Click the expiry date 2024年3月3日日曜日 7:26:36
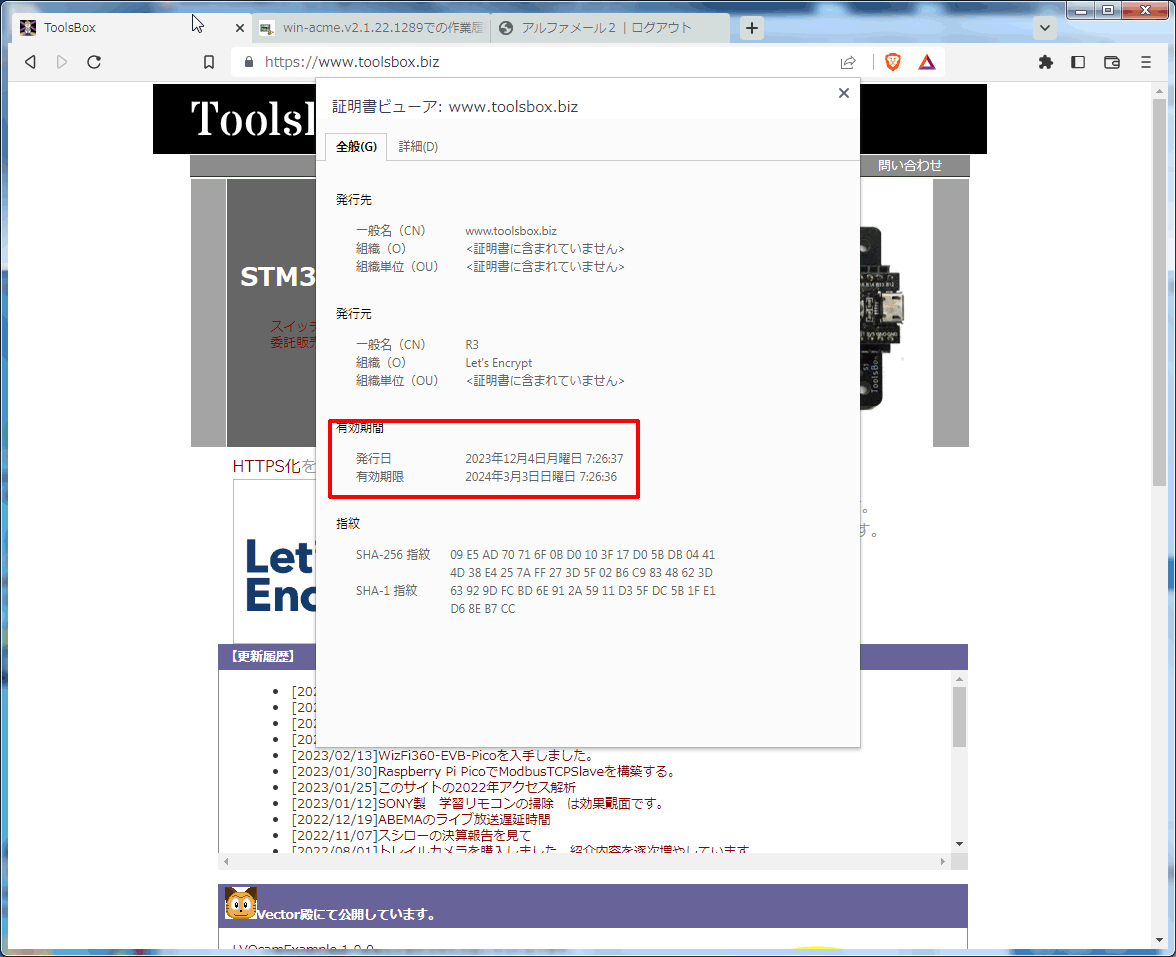 (541, 477)
